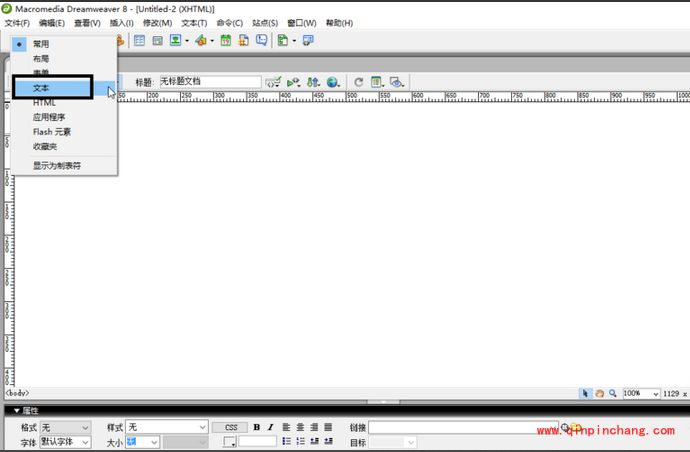The image size is (690, 452).
Task: Click the Bold B formatting button
Action: tap(256, 427)
